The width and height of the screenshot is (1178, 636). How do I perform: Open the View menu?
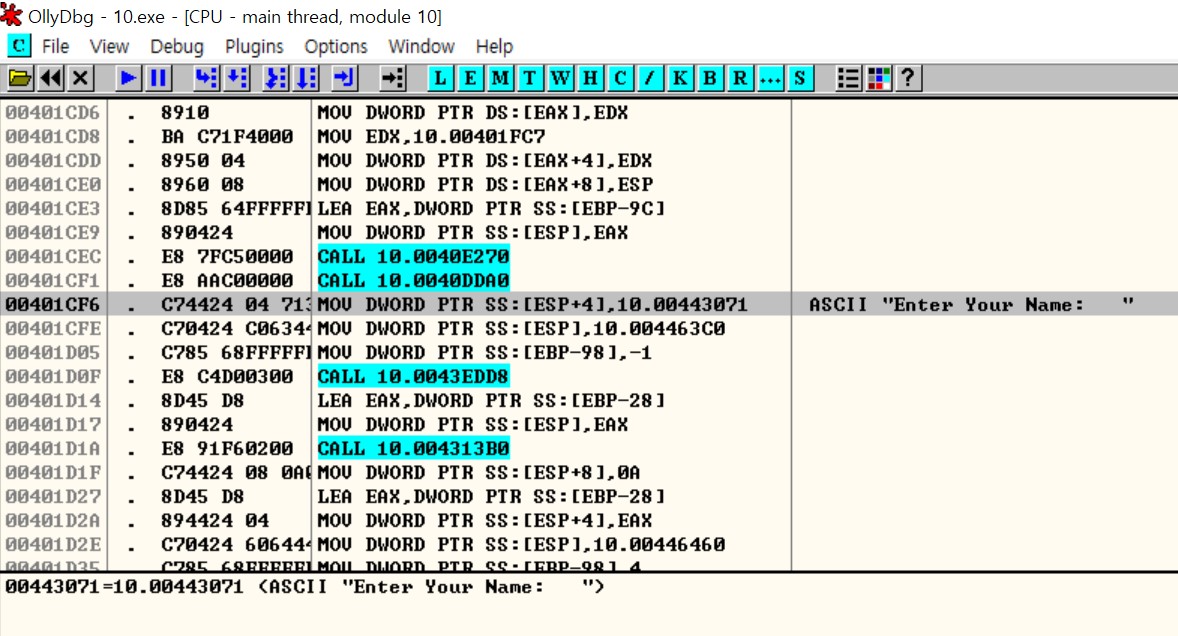pyautogui.click(x=110, y=47)
